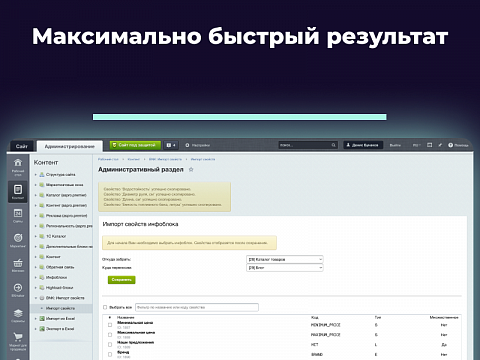Click the pin icon in top bar
480x360 pixels.
[440, 145]
